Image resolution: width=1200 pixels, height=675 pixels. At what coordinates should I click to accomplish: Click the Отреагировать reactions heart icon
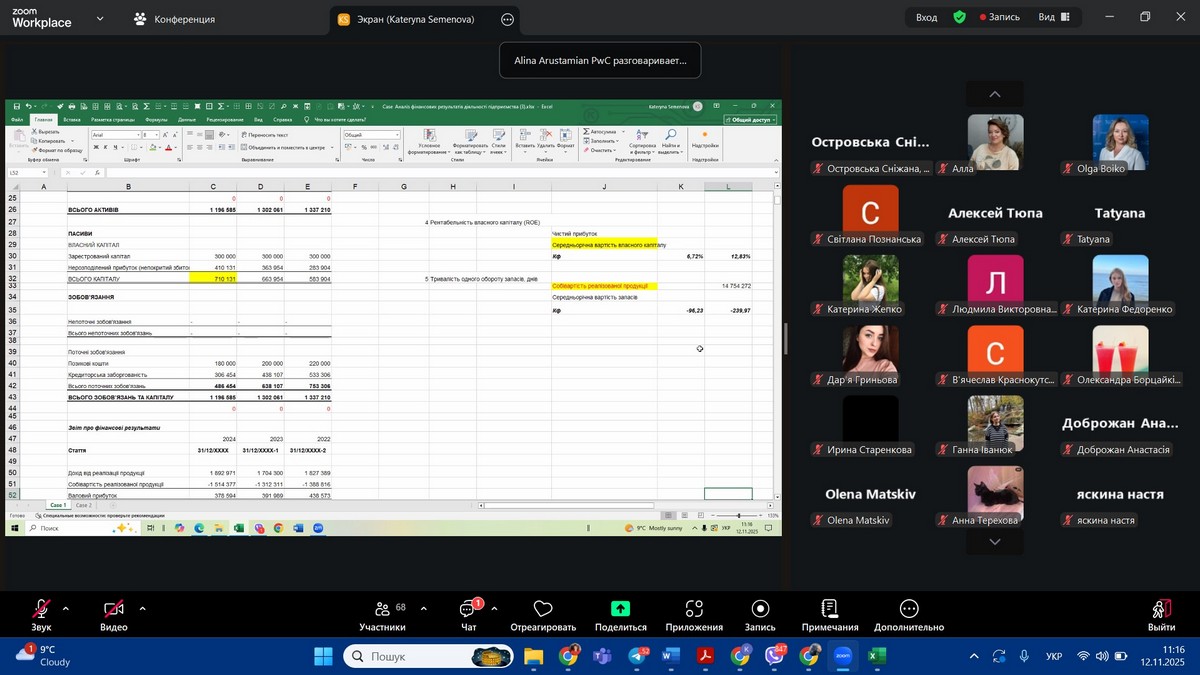(543, 609)
